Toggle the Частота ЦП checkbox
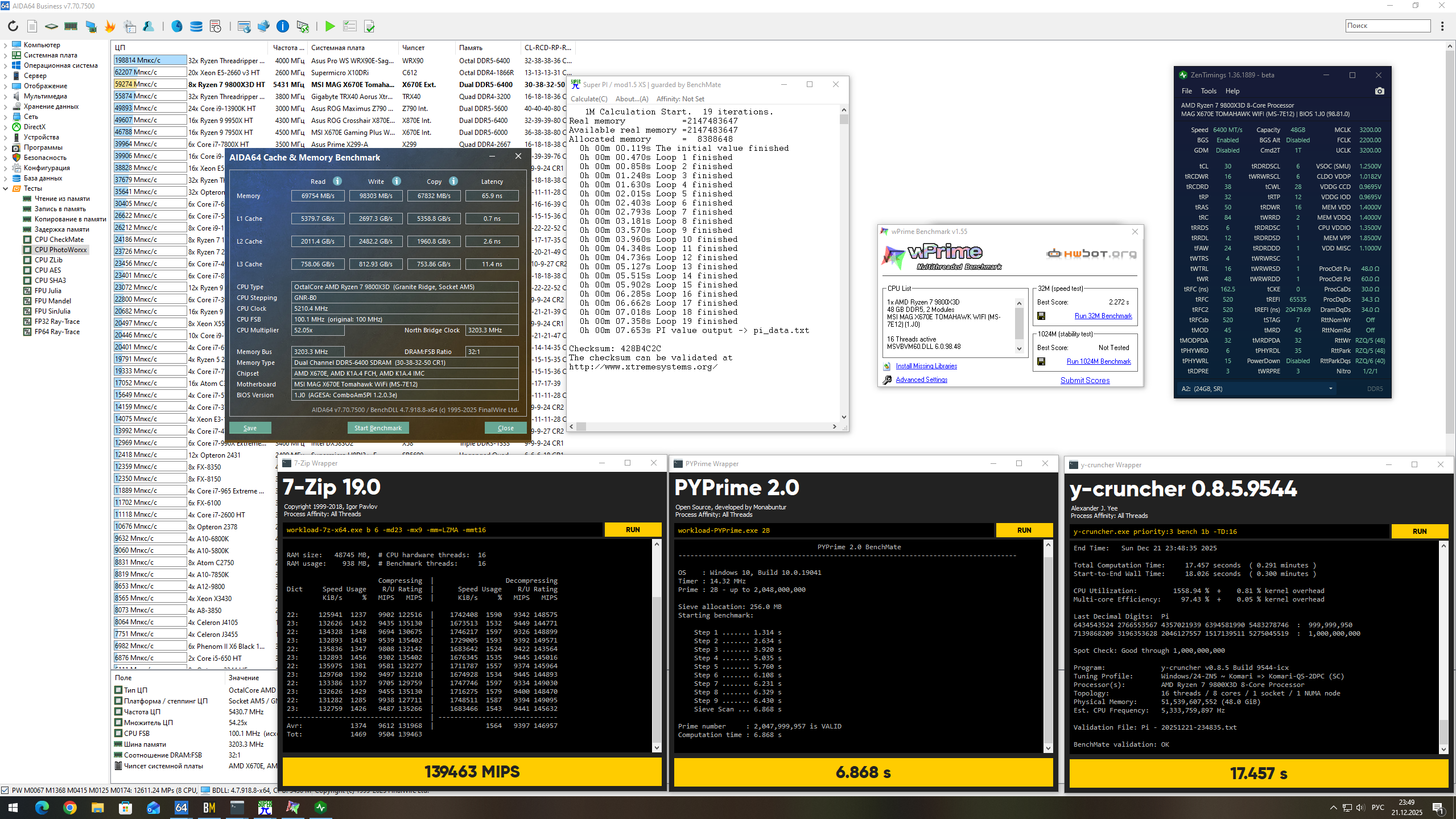 click(x=118, y=711)
